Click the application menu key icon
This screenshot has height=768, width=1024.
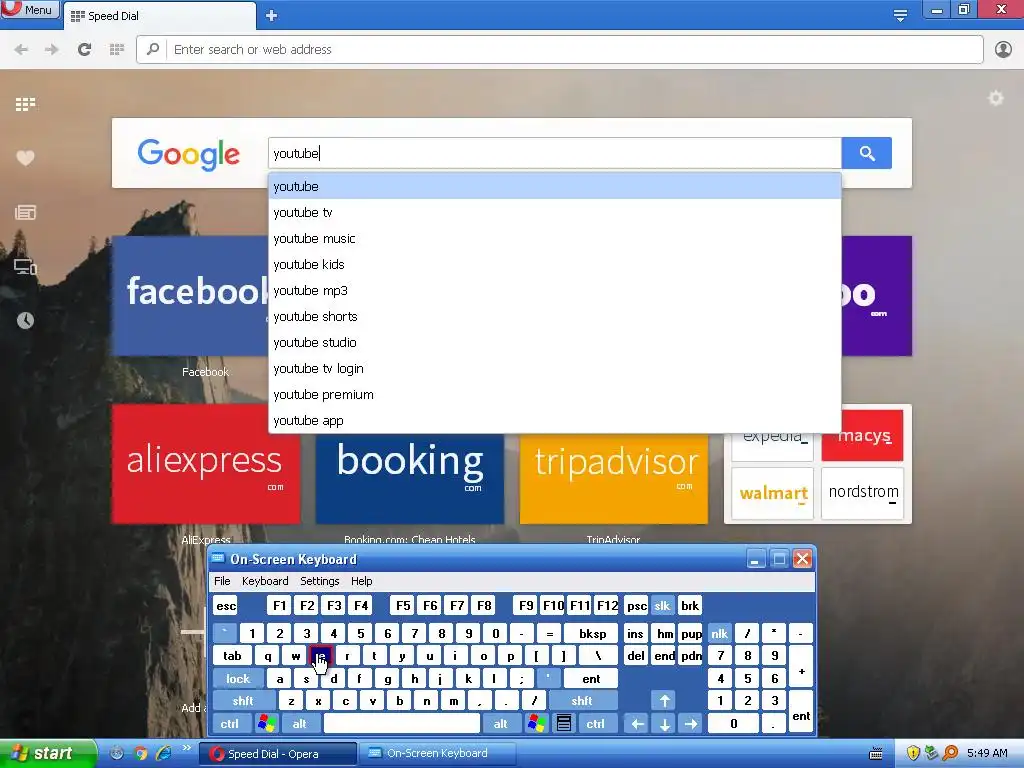(x=564, y=724)
